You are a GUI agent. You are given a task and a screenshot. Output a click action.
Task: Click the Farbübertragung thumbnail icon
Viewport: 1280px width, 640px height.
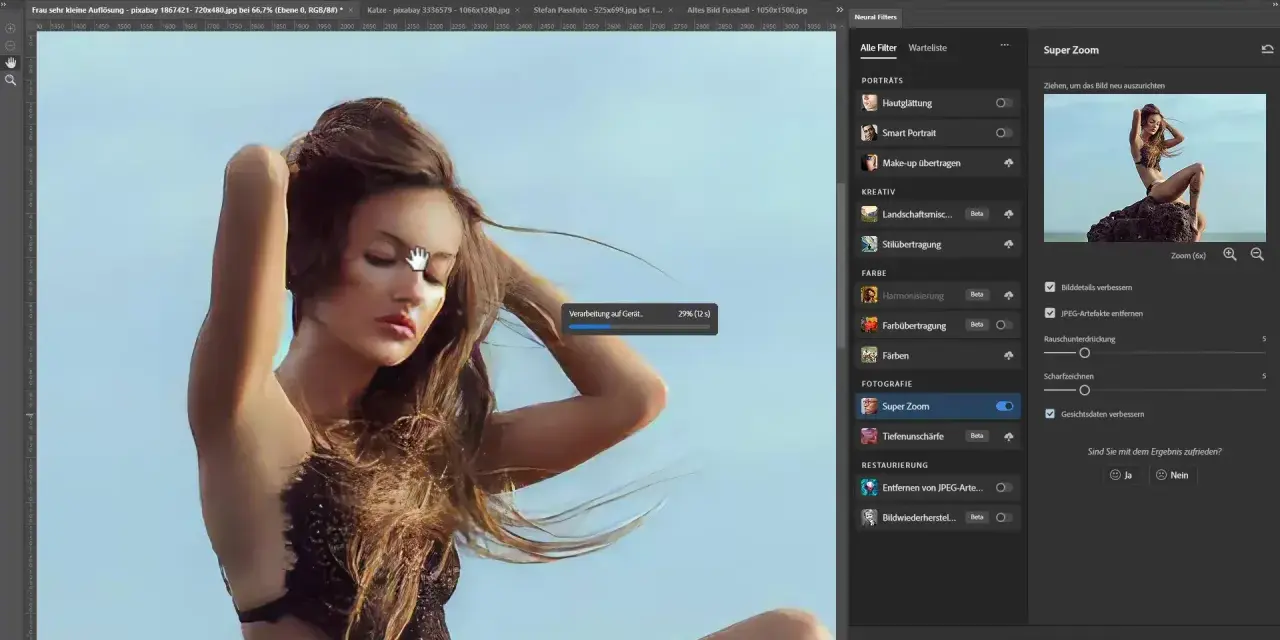pos(869,325)
